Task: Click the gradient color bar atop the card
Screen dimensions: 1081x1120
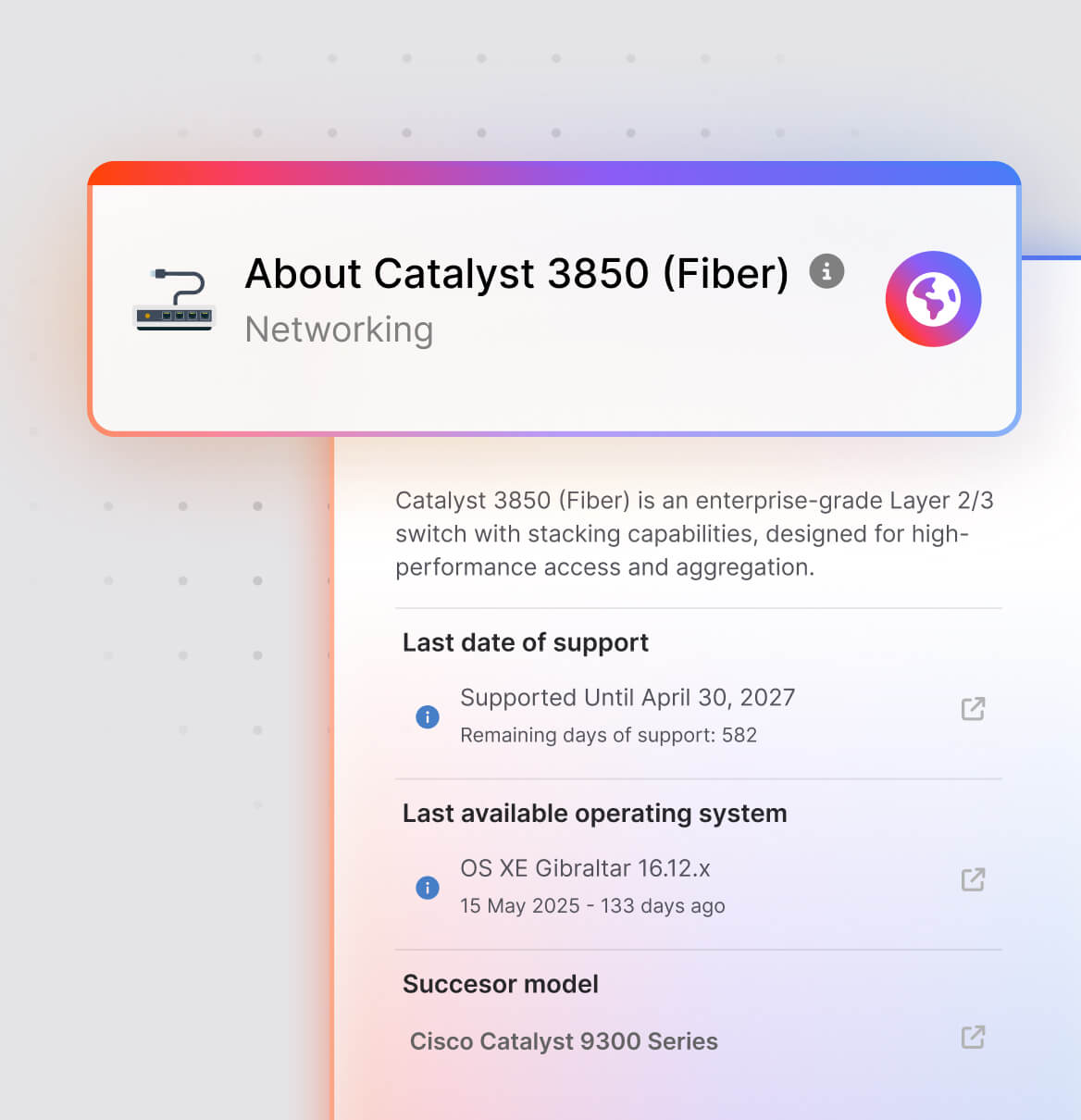Action: (x=553, y=173)
